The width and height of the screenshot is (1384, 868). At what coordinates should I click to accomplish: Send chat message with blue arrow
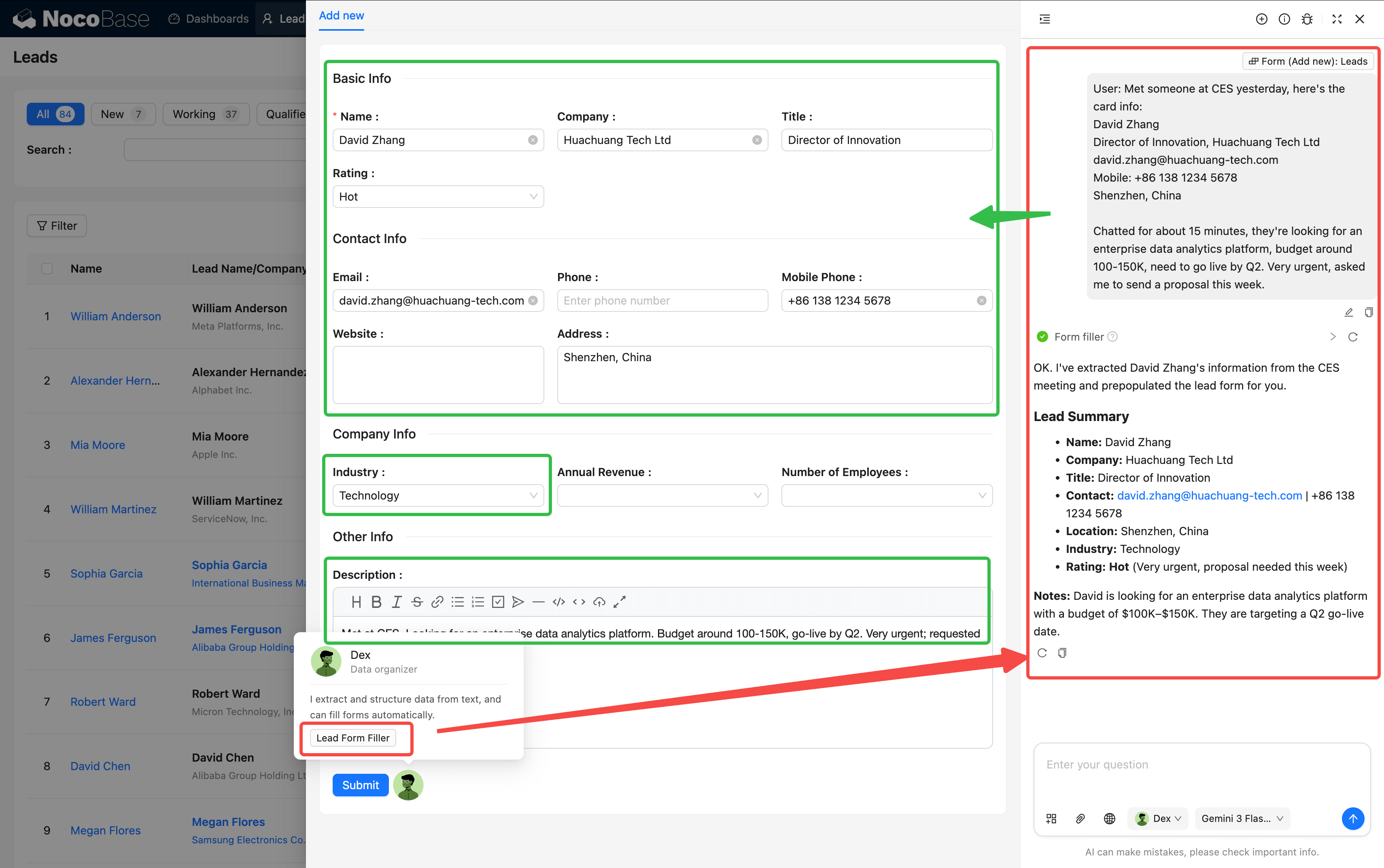(1352, 818)
